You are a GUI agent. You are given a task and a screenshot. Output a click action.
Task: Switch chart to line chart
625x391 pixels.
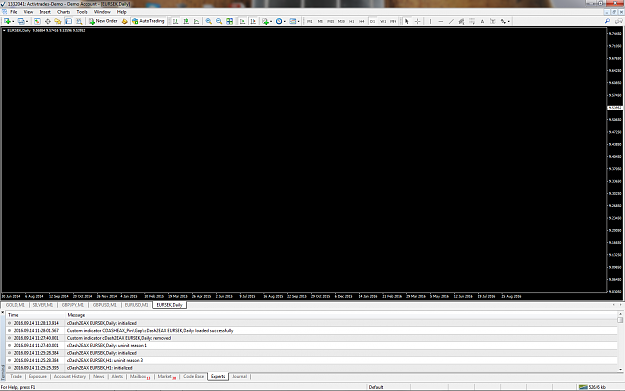197,21
